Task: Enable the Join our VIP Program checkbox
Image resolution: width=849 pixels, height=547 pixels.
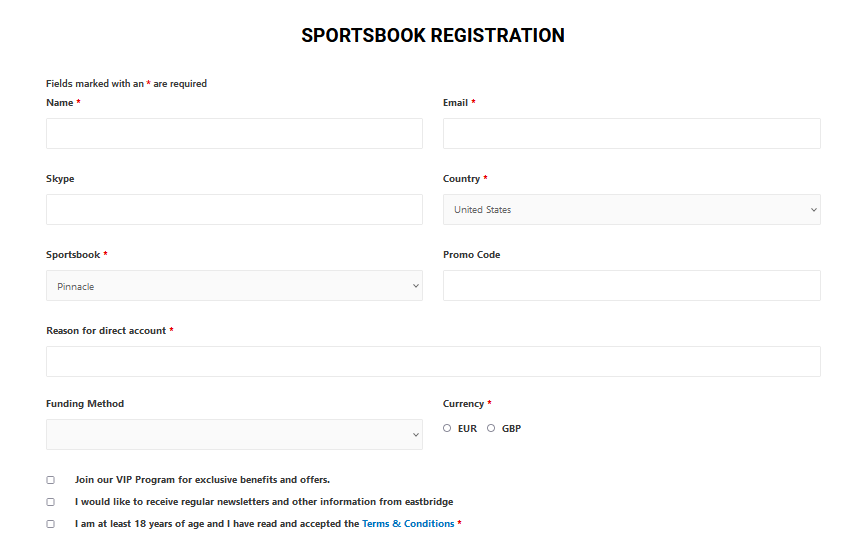Action: click(x=51, y=480)
